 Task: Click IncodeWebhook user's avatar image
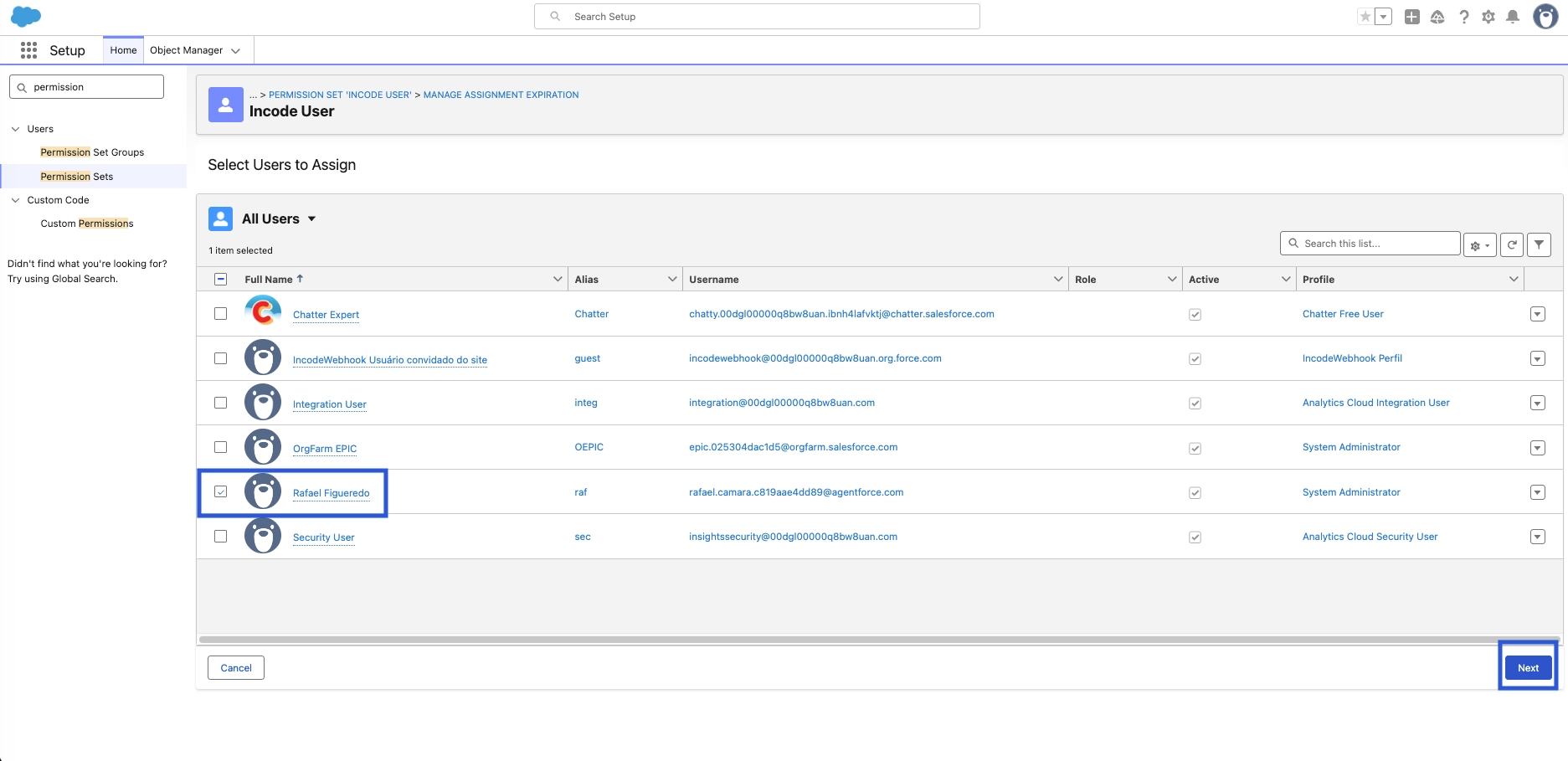[x=263, y=357]
